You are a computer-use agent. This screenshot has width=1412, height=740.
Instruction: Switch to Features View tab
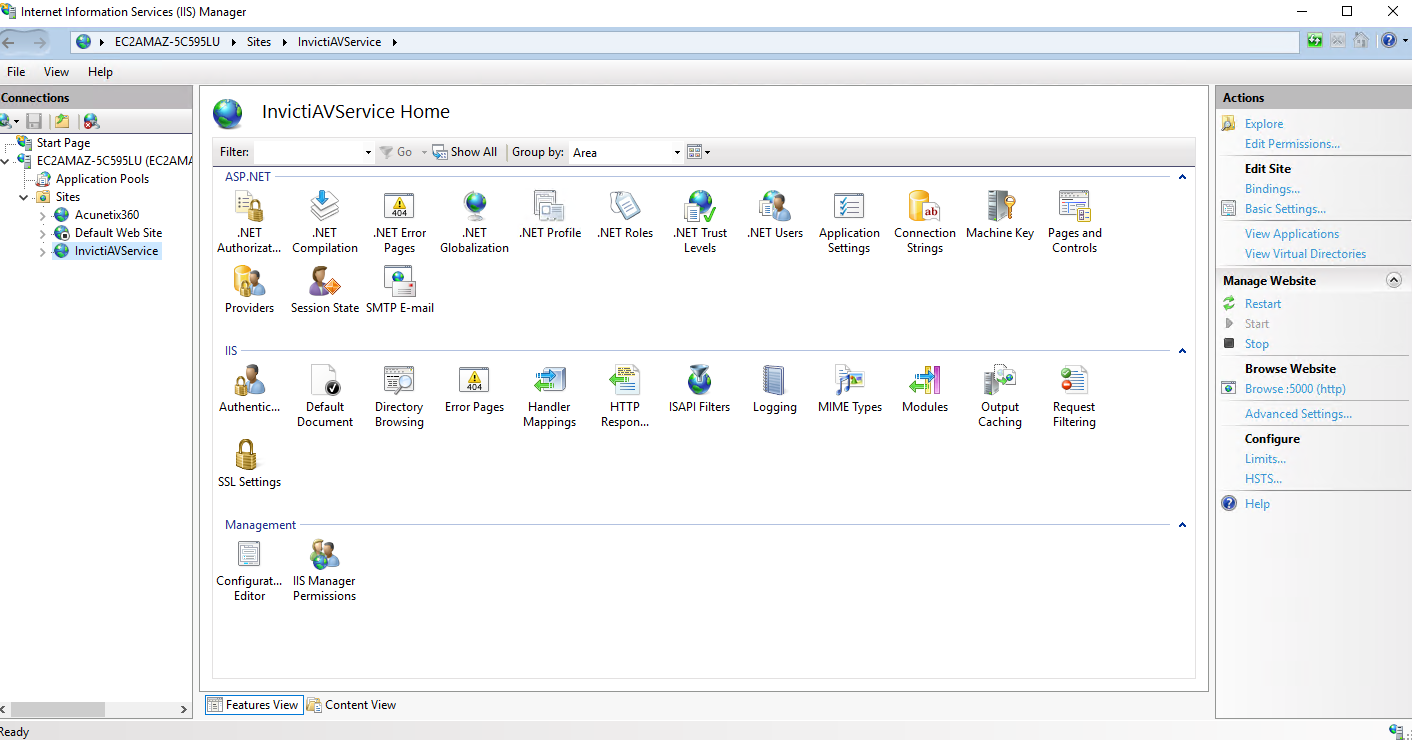[253, 705]
